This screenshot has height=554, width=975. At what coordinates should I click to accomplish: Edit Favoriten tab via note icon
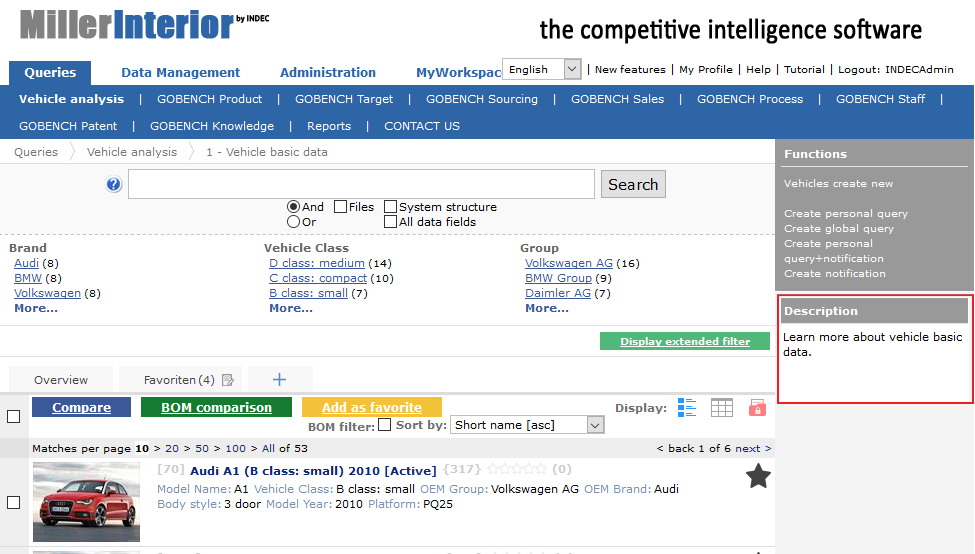(228, 380)
